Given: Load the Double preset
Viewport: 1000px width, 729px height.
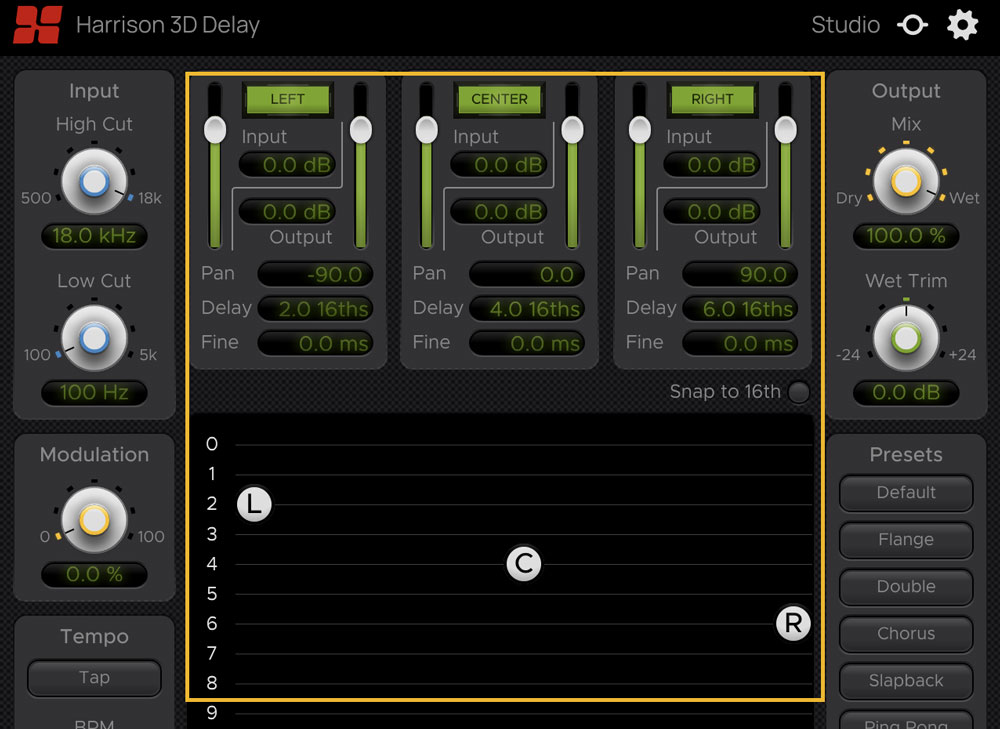Looking at the screenshot, I should (906, 587).
